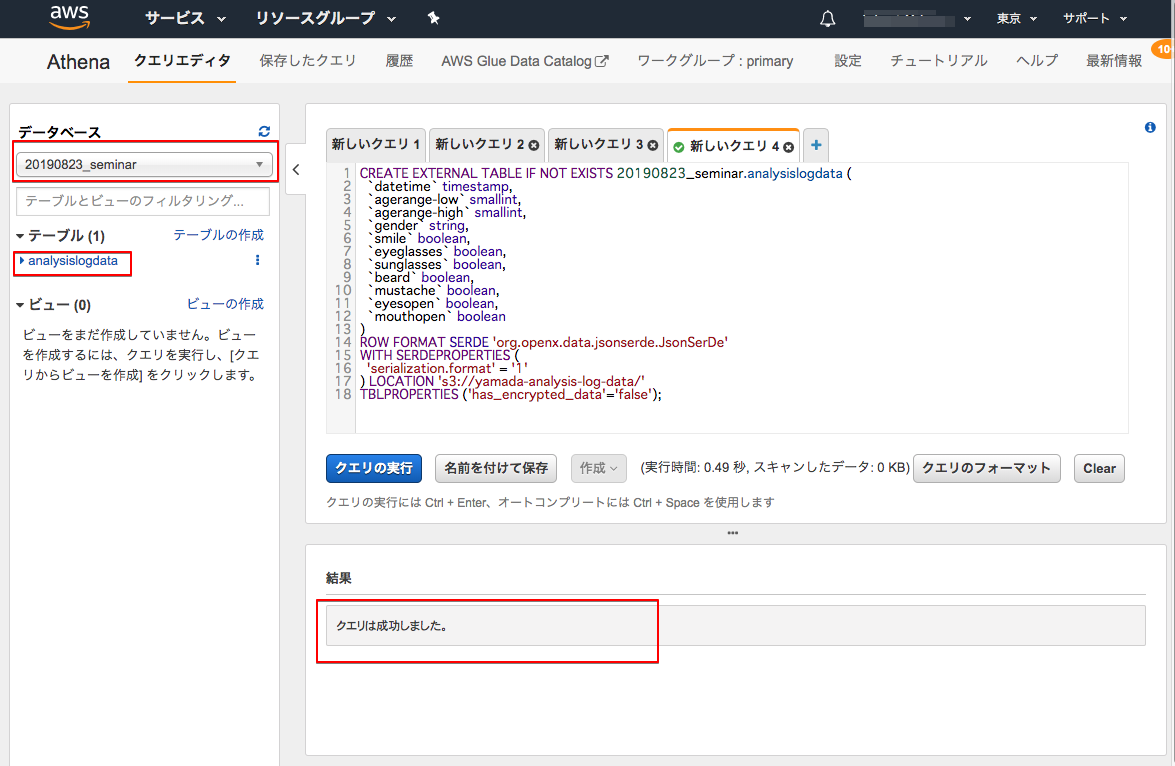Select the 新しいクエリ 1 tab

tap(375, 145)
